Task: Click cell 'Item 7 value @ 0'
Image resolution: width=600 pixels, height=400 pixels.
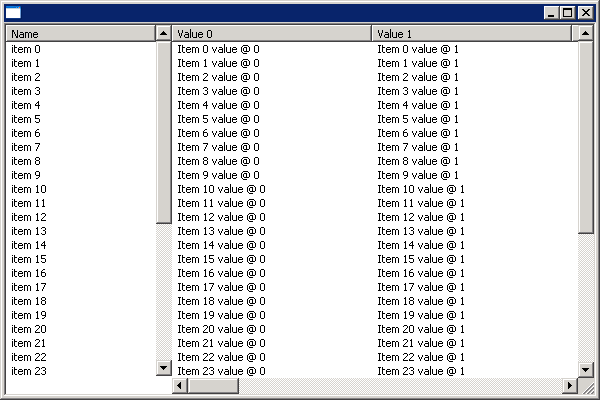Action: coord(218,147)
